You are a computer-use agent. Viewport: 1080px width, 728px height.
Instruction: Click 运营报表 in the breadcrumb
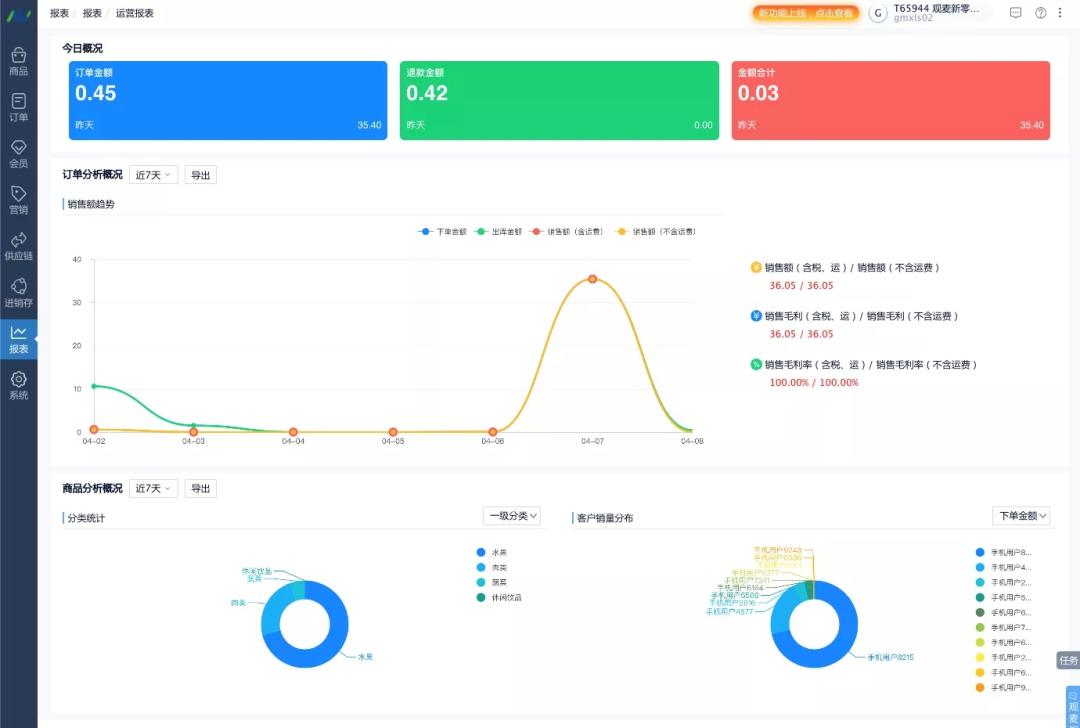pyautogui.click(x=134, y=13)
